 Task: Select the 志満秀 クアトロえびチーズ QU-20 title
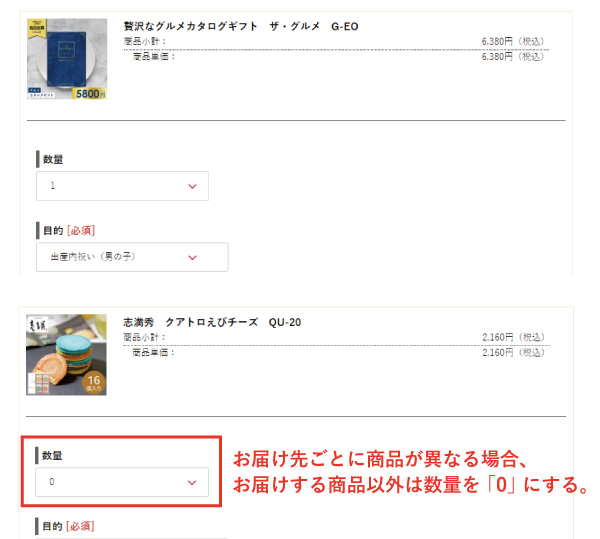[x=212, y=322]
